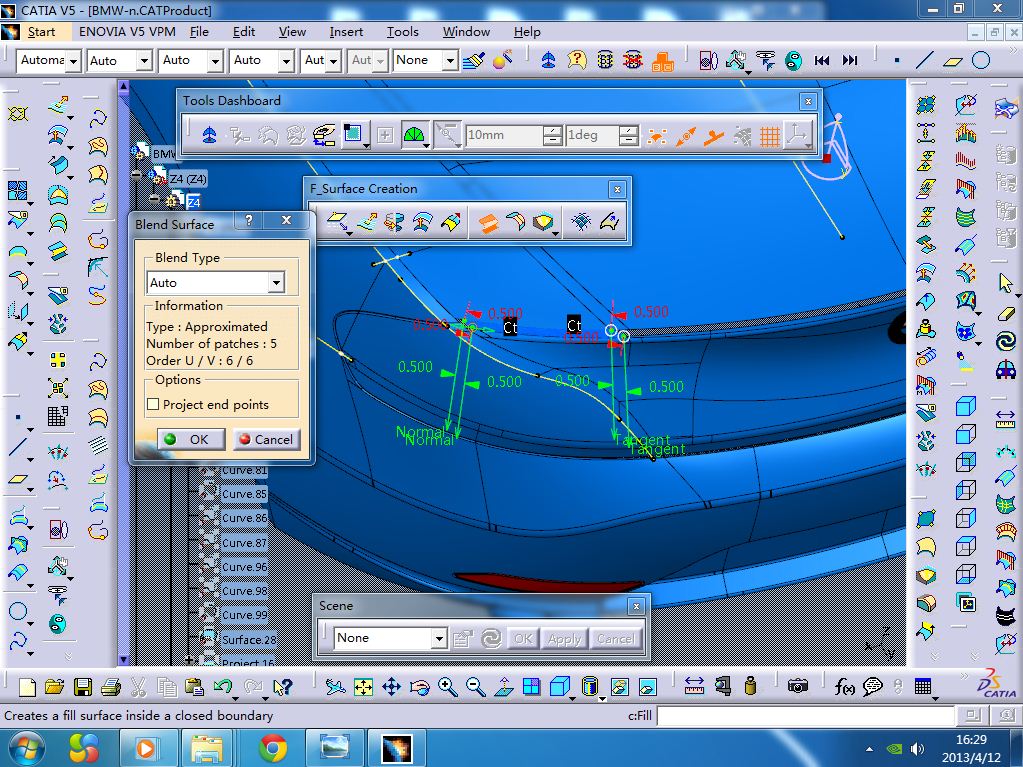The image size is (1023, 767).
Task: Click the skip to first arrows icon
Action: coord(822,61)
